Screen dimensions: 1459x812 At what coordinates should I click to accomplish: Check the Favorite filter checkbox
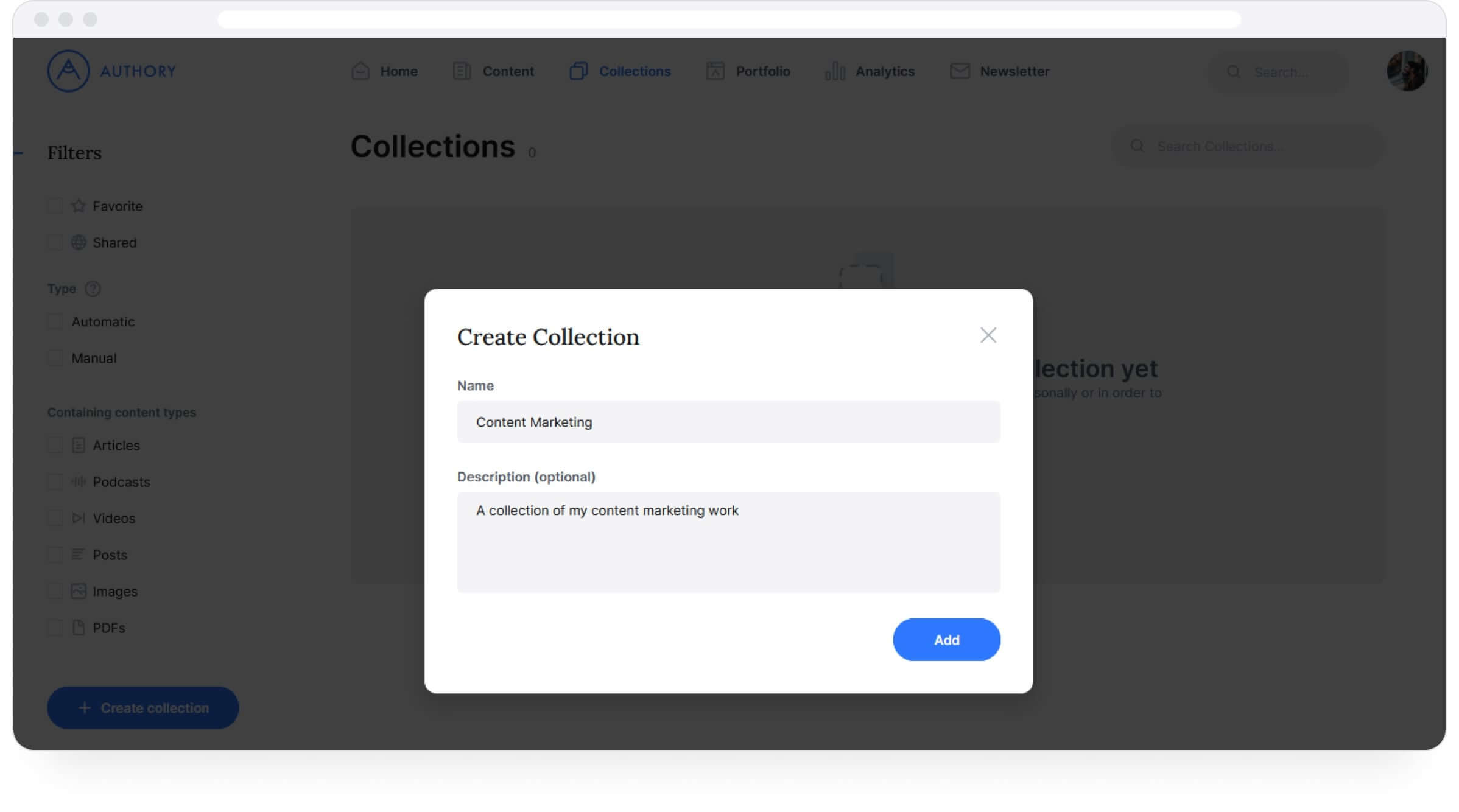55,206
